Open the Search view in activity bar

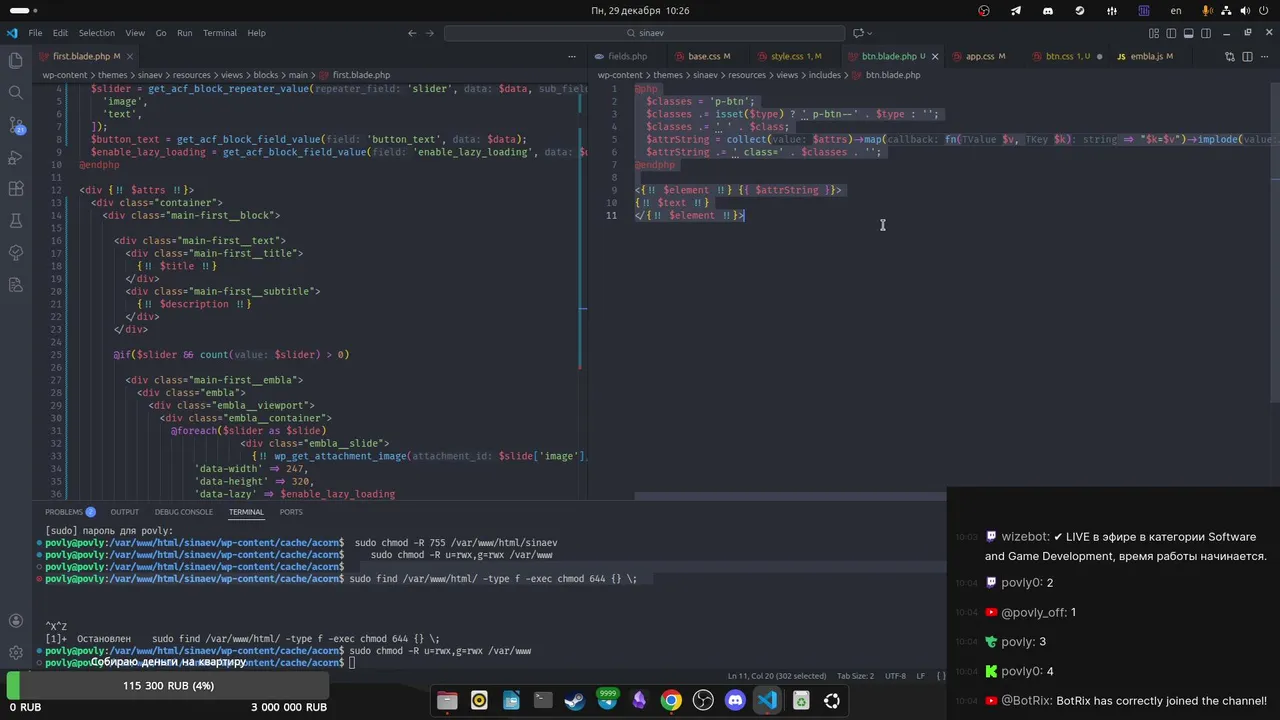(15, 93)
